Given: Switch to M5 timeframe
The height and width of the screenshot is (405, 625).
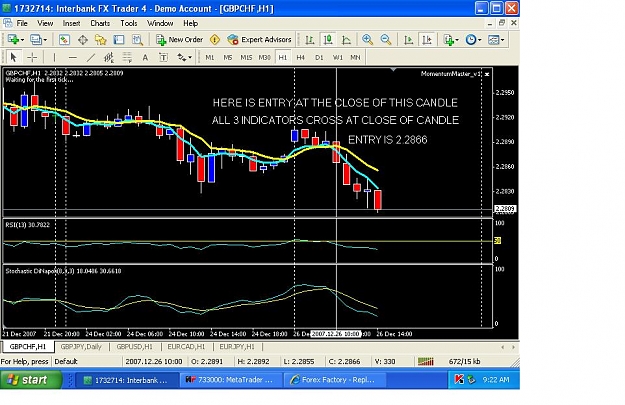Looking at the screenshot, I should 228,57.
